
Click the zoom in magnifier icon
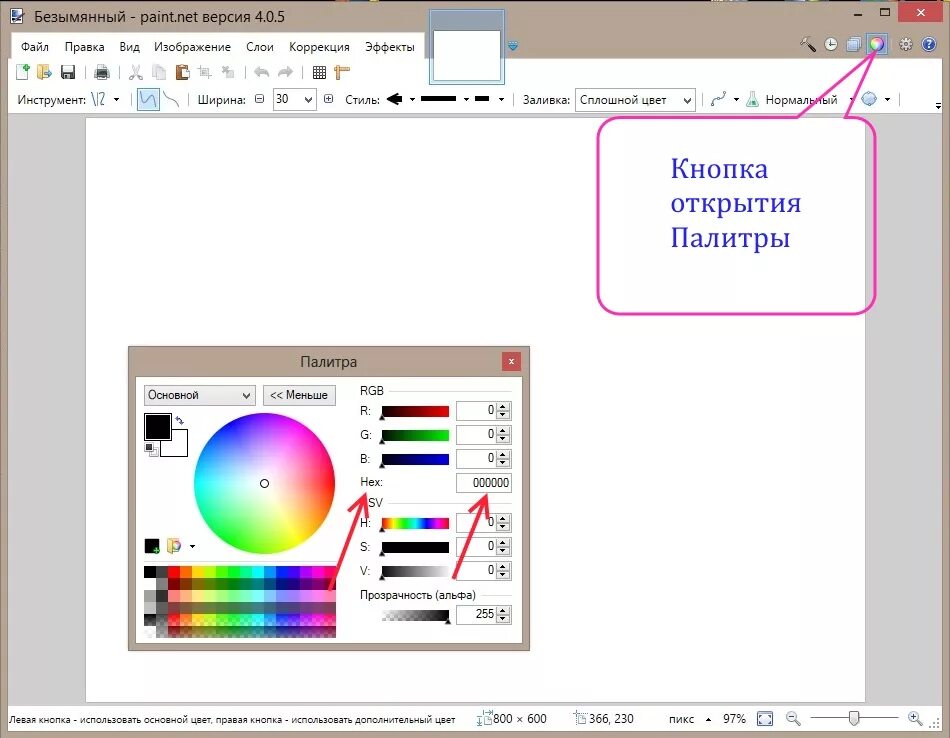(915, 719)
